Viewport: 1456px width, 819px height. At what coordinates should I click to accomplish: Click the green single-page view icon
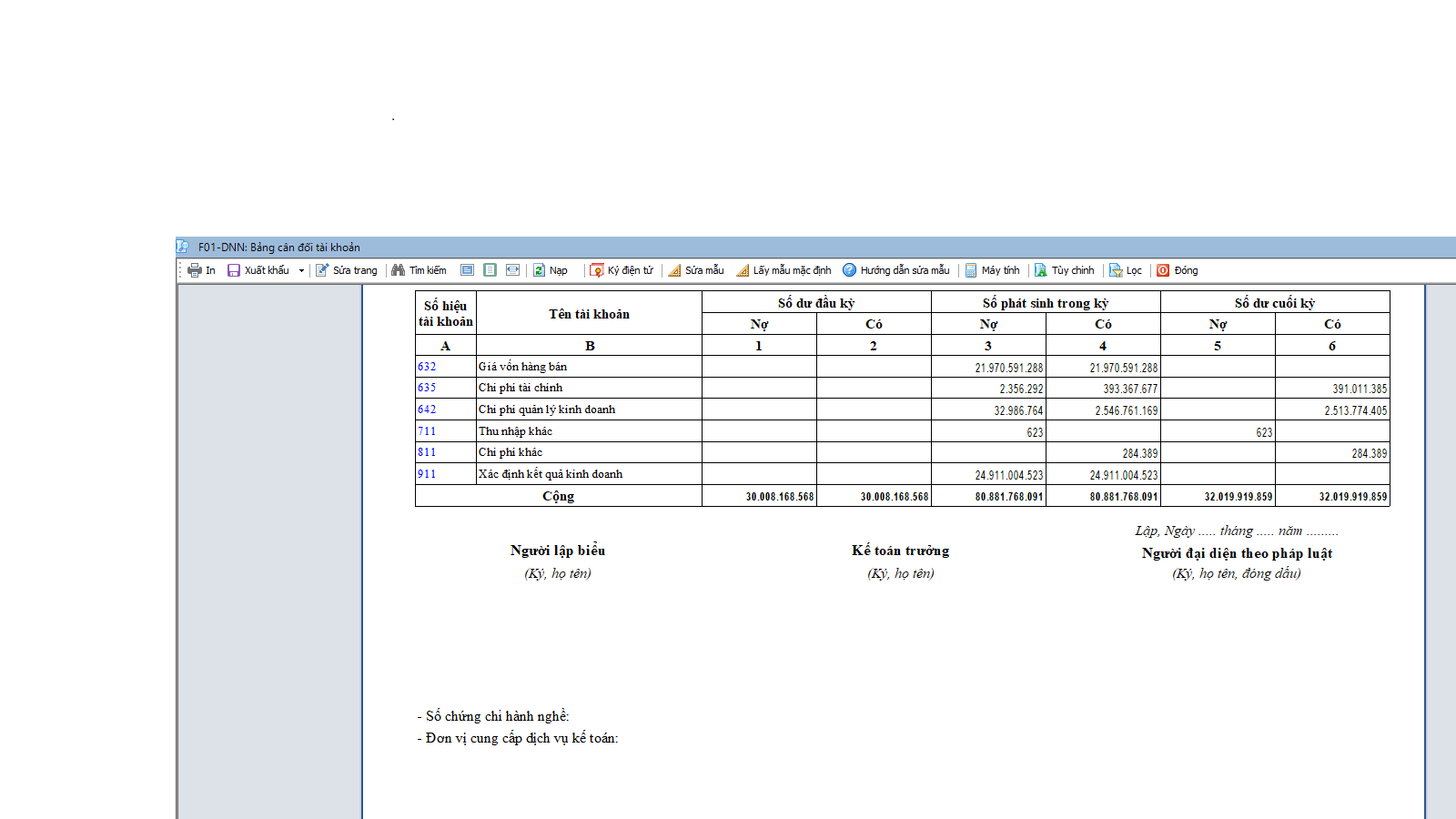[x=490, y=270]
